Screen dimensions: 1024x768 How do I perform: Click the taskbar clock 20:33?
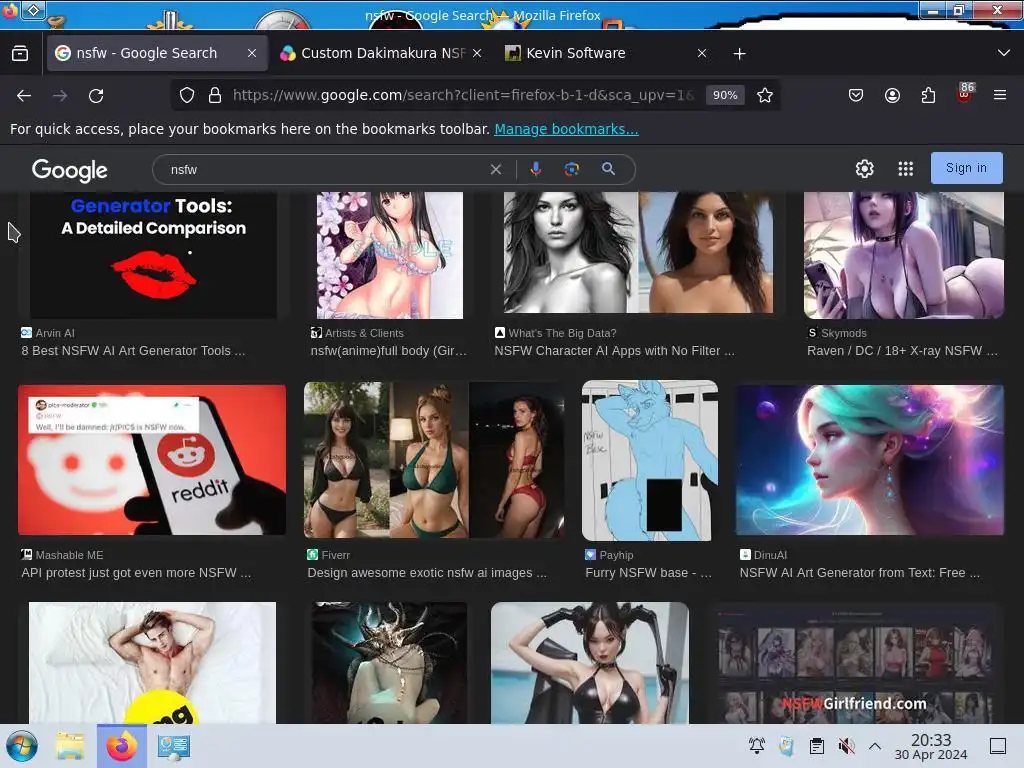931,746
